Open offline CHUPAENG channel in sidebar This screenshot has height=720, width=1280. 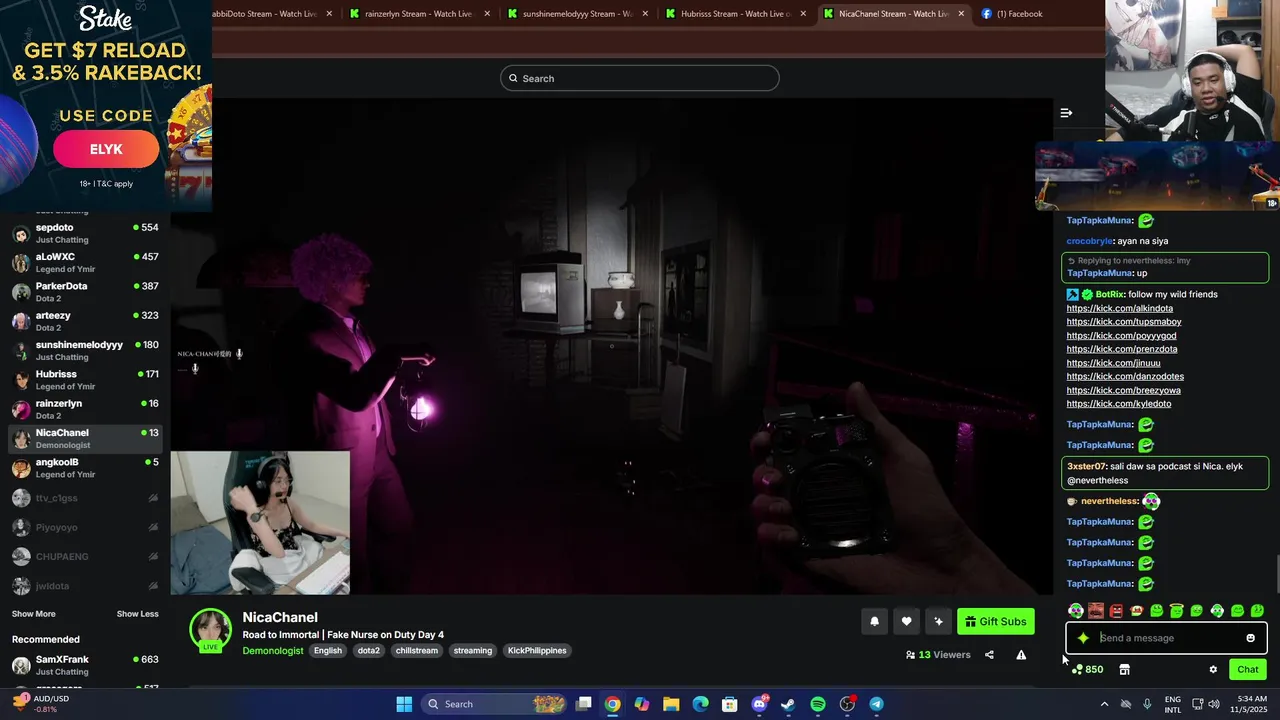click(85, 556)
